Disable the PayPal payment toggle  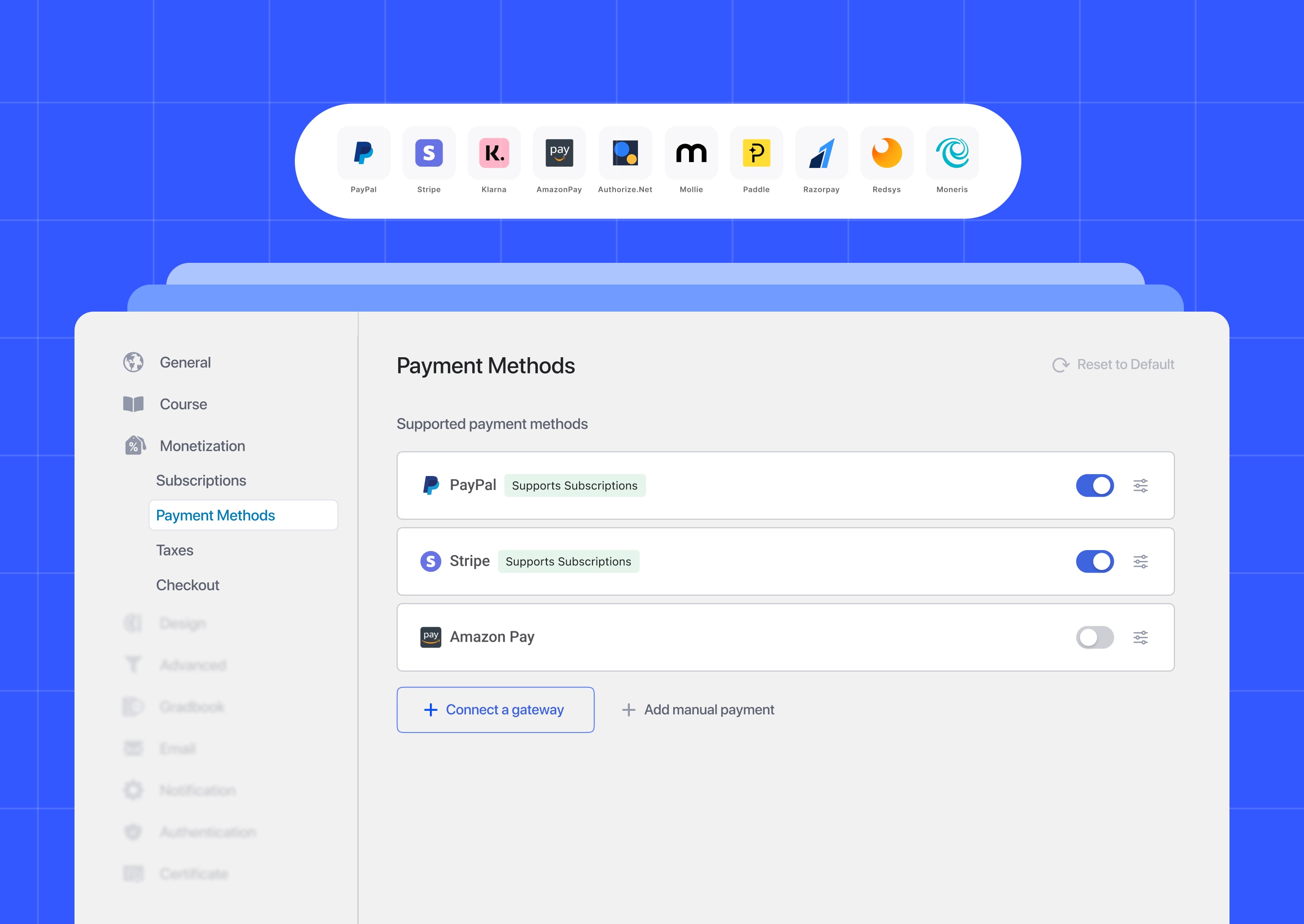pyautogui.click(x=1095, y=485)
